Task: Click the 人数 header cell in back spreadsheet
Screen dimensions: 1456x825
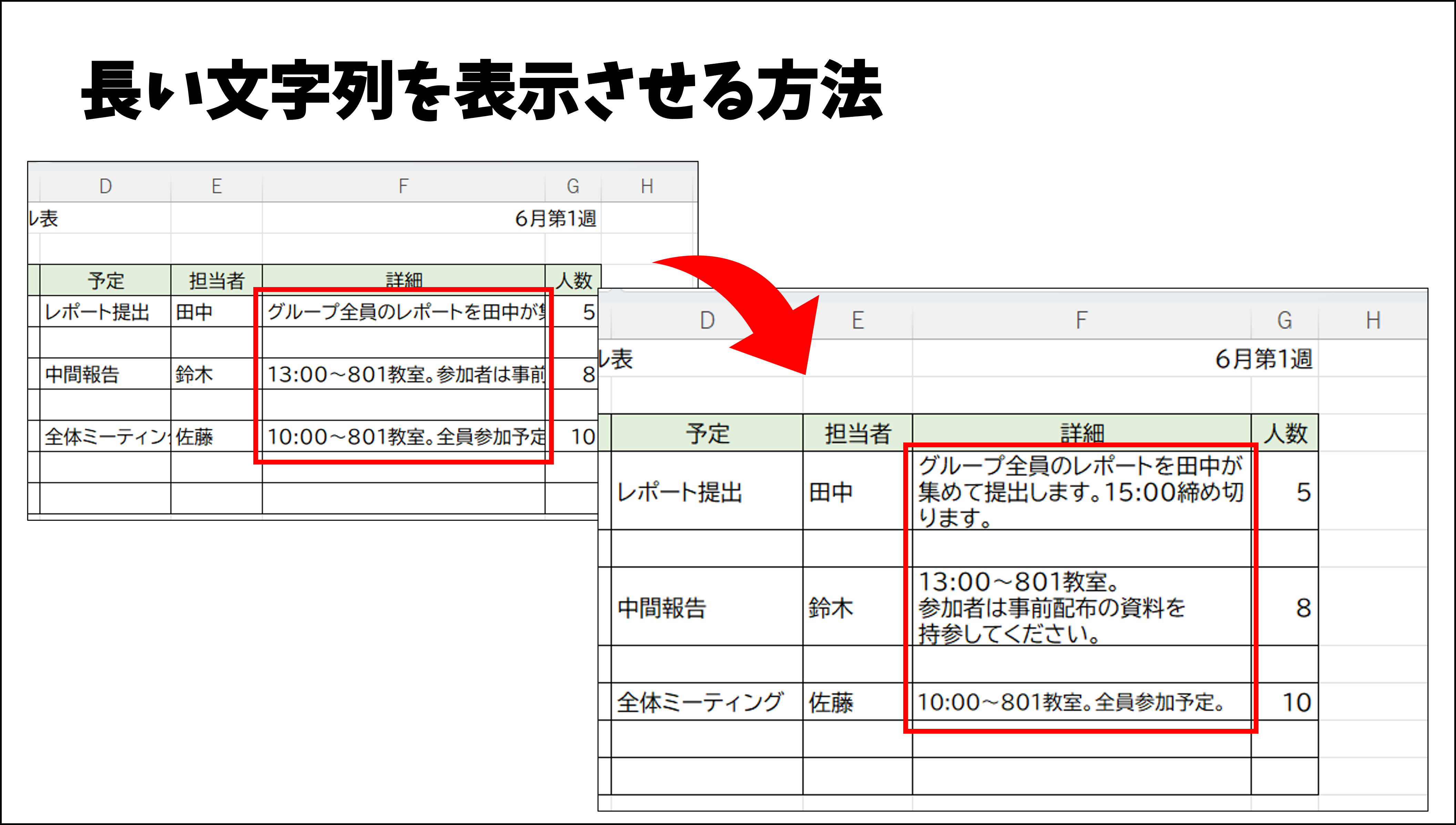Action: 573,280
